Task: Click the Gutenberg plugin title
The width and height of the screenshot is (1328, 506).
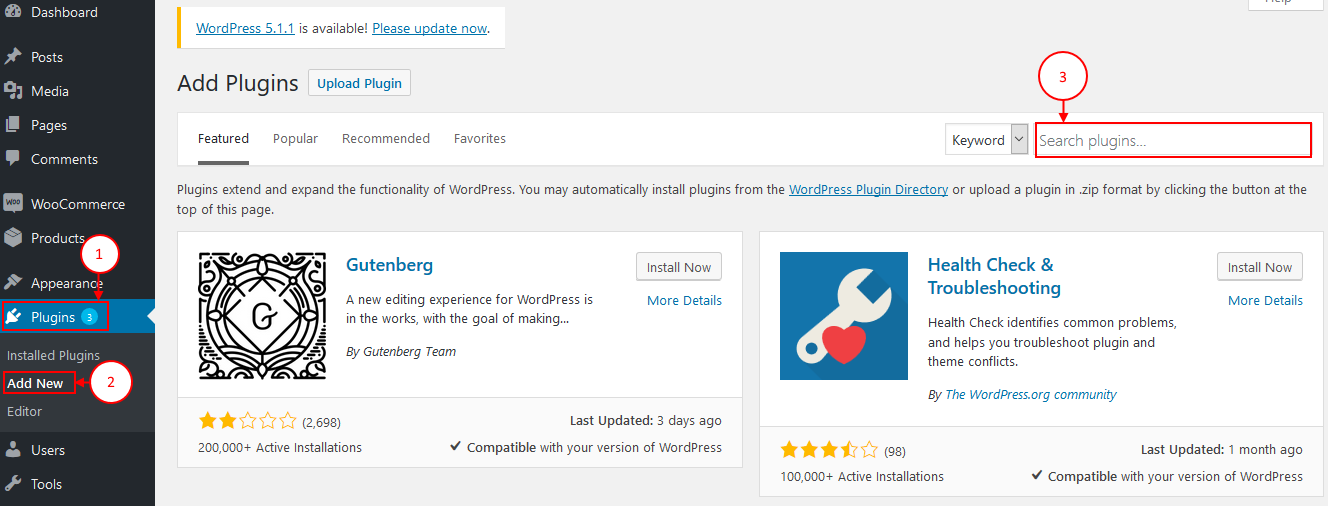Action: [389, 265]
